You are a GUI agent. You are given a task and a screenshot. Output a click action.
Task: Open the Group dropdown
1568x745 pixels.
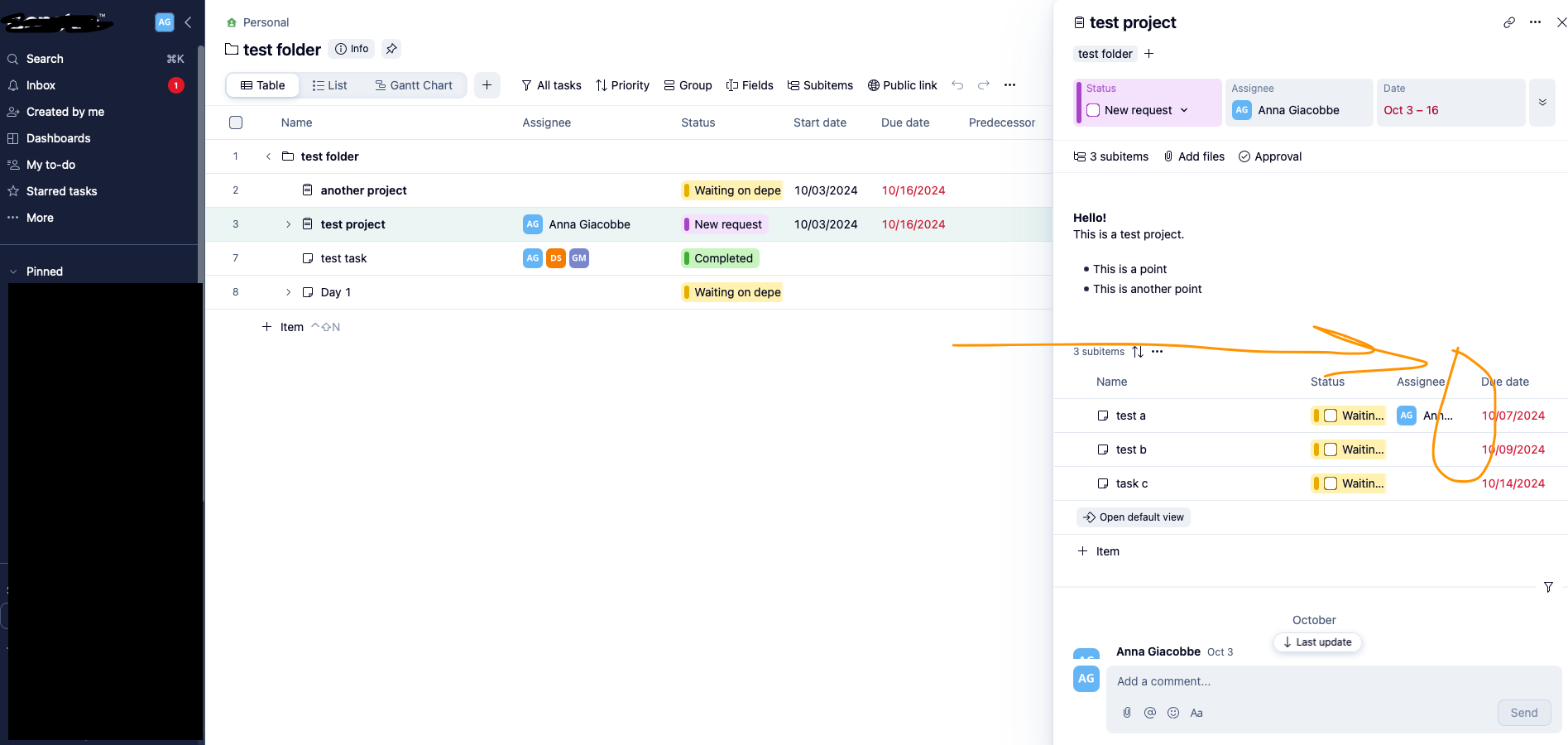pyautogui.click(x=688, y=85)
